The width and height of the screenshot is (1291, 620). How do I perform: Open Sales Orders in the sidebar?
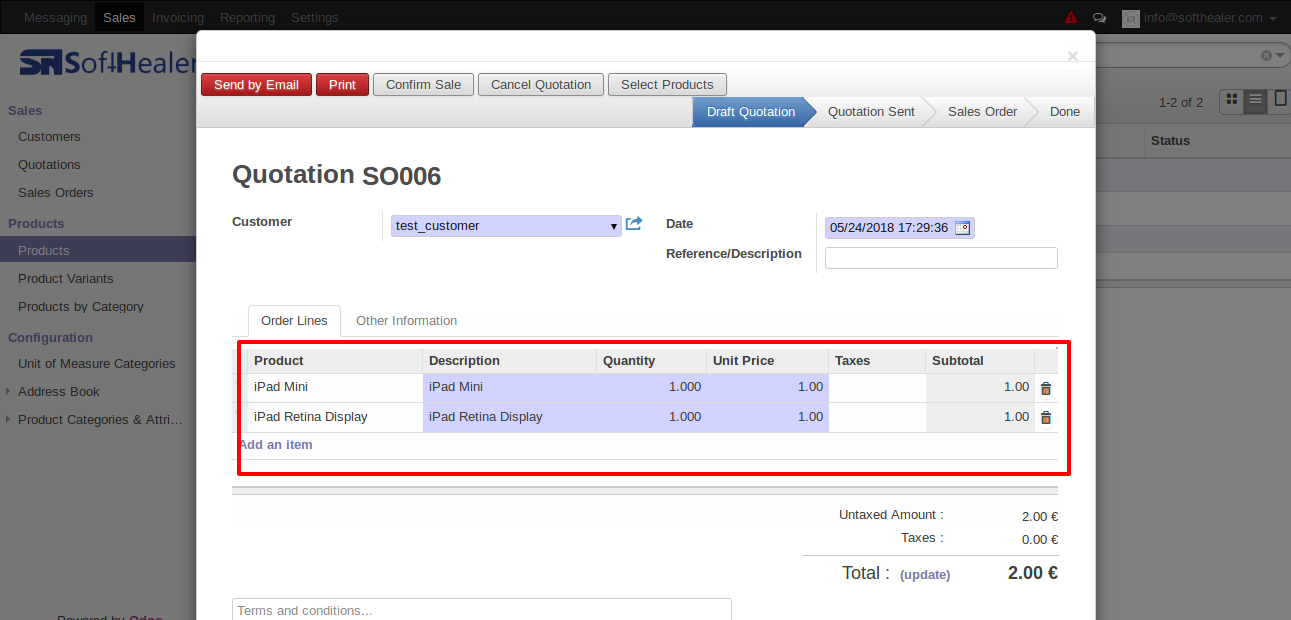point(56,193)
